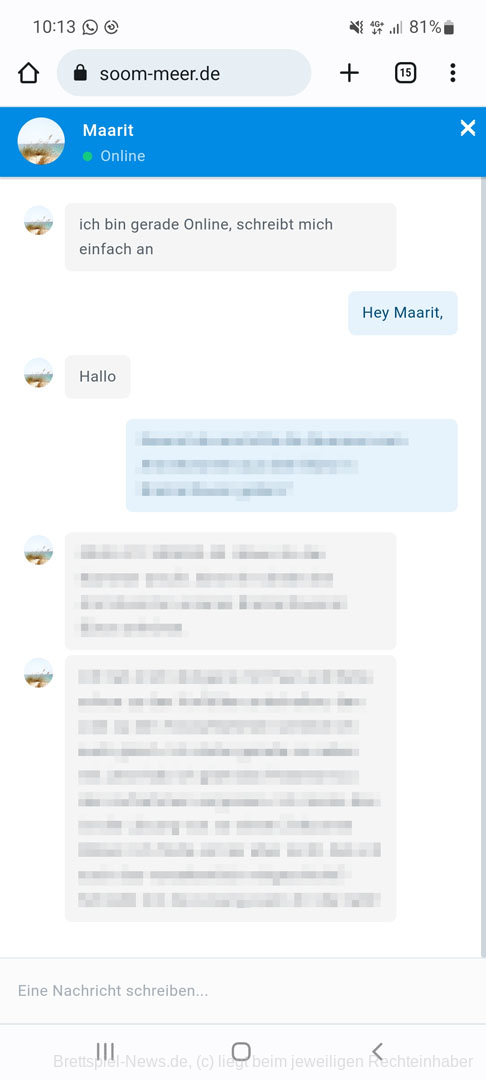
Task: Open the tab switcher showing 15 tabs
Action: pyautogui.click(x=405, y=73)
